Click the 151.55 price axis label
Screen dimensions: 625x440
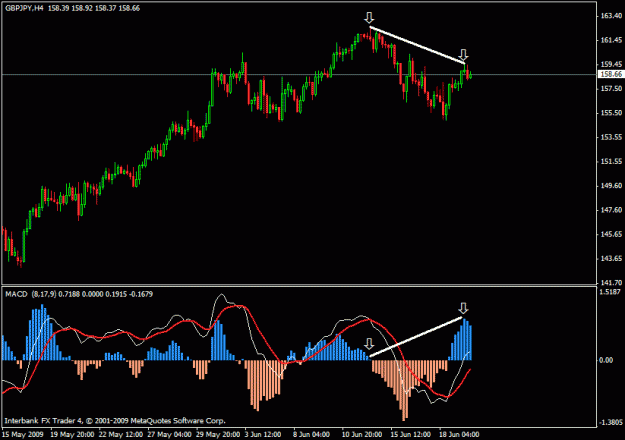[x=611, y=161]
